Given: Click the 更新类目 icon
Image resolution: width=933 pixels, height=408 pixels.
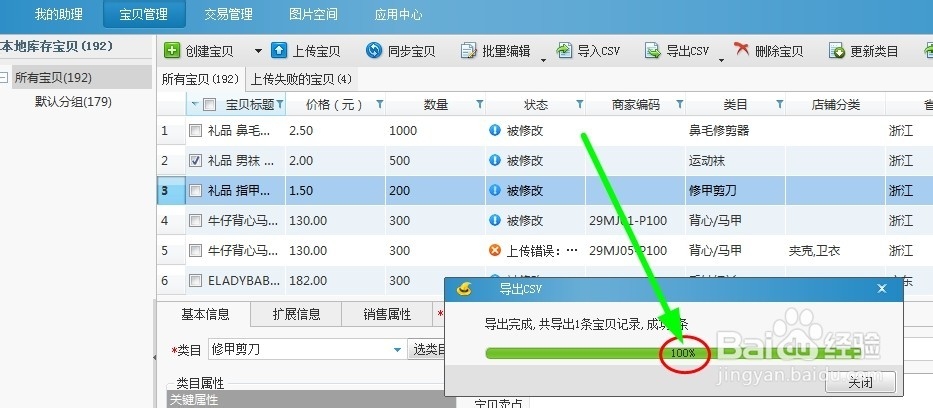Looking at the screenshot, I should (837, 51).
